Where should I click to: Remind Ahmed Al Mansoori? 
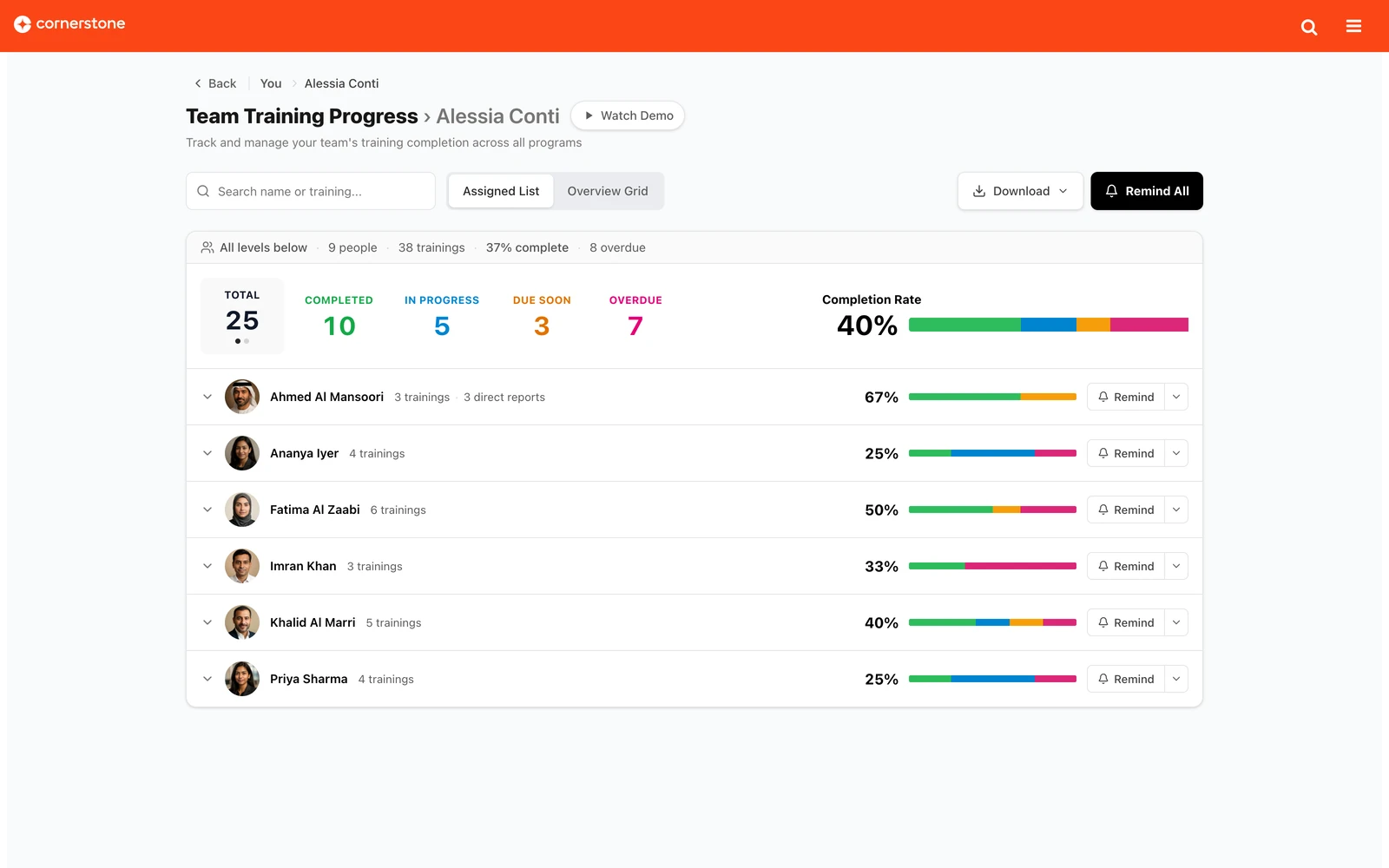1126,397
